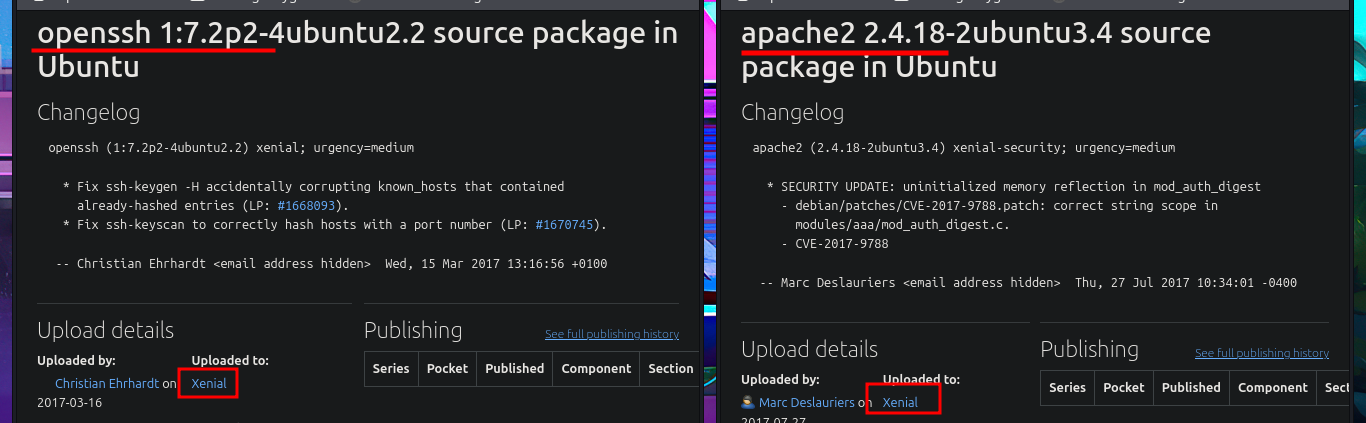
Task: Click Series column header in apache2 table
Action: coord(1067,387)
